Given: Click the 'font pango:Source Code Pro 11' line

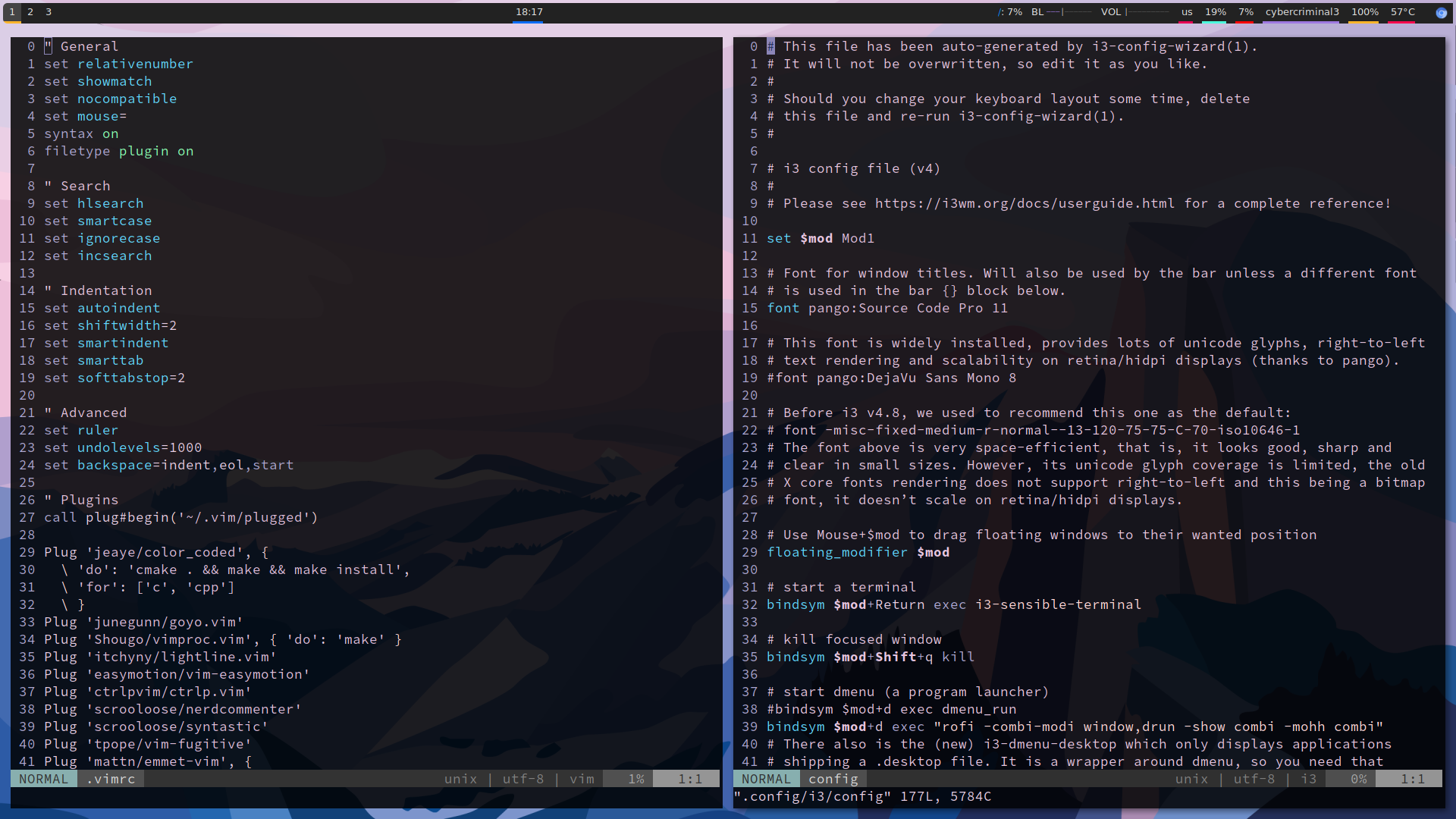Looking at the screenshot, I should [886, 308].
